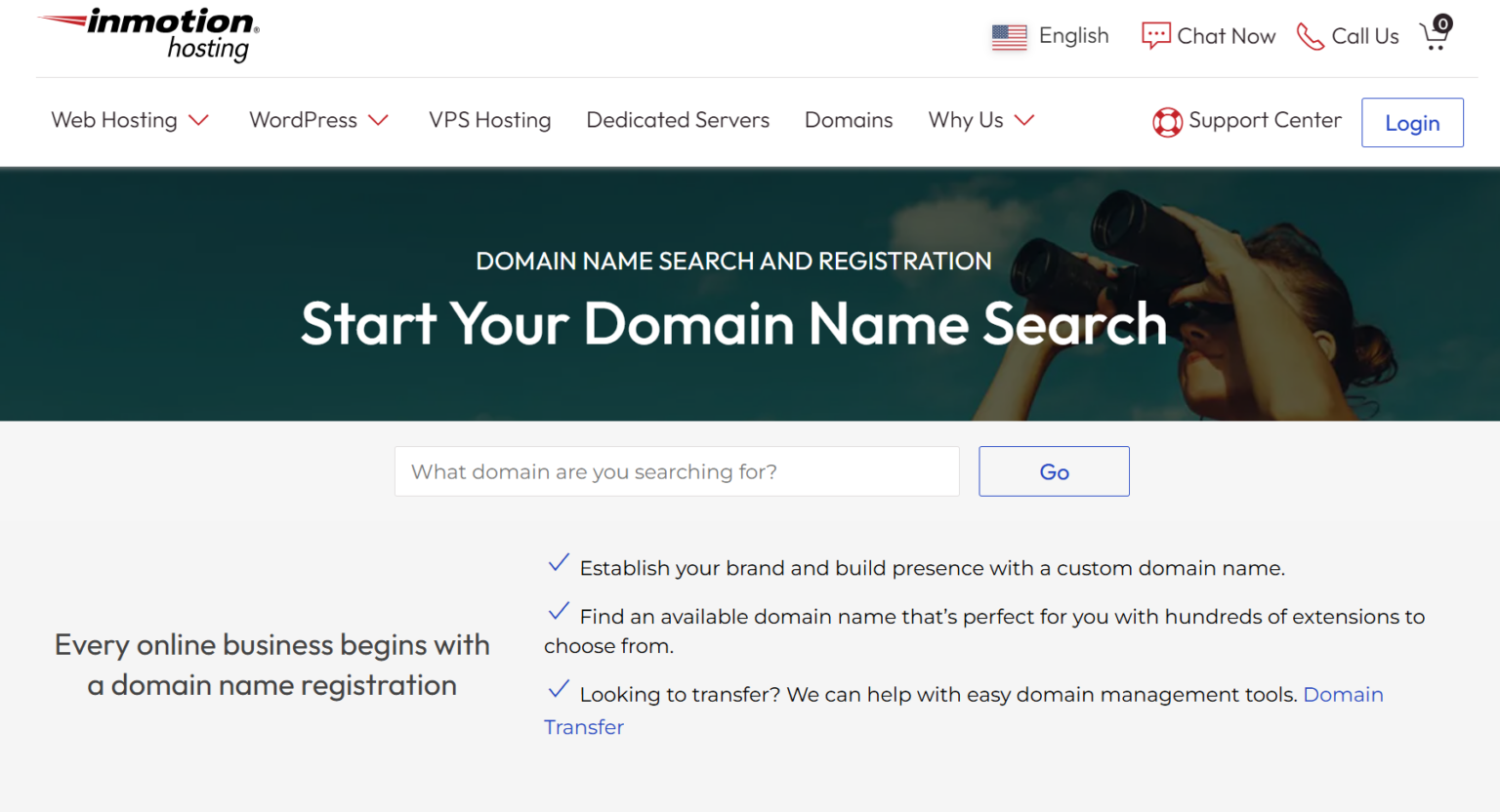
Task: Click Call Us for phone support
Action: (x=1364, y=36)
